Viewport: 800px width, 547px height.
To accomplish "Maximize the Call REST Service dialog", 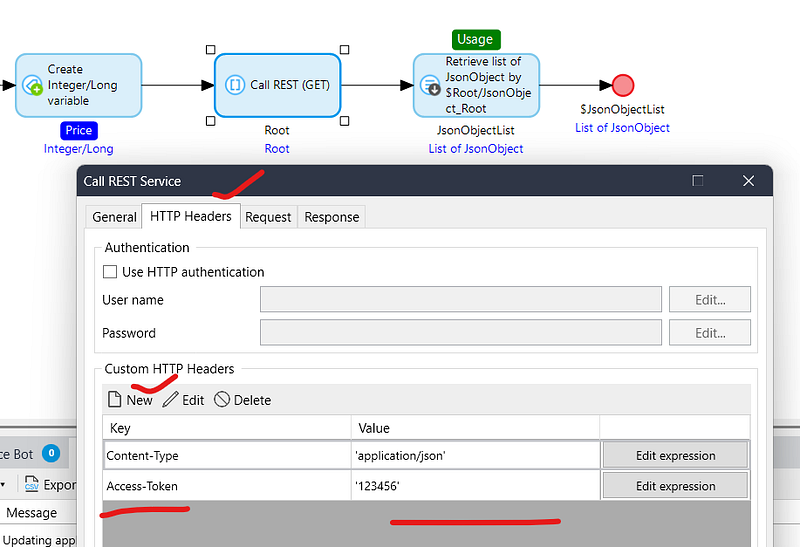I will point(698,181).
